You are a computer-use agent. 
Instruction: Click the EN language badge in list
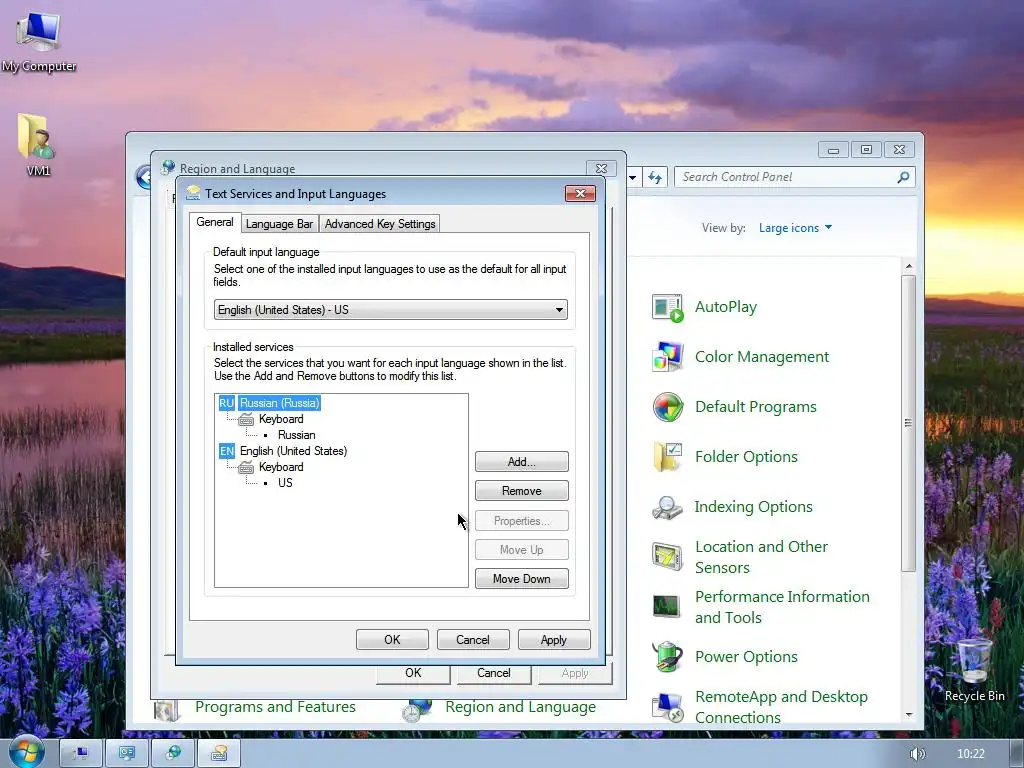click(227, 451)
